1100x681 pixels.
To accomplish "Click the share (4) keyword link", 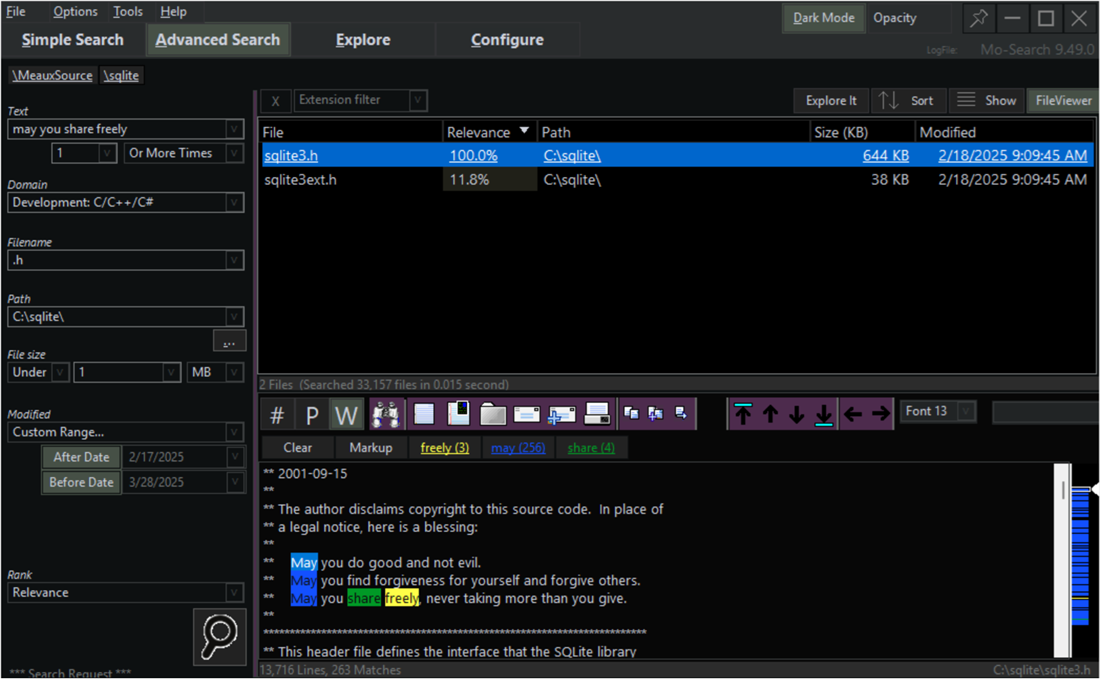I will [x=591, y=448].
